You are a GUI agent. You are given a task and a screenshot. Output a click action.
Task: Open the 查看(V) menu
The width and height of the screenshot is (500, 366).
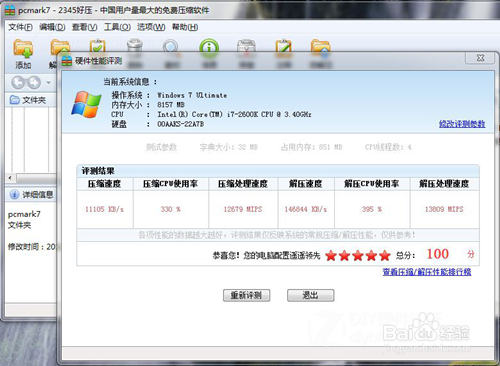pos(85,27)
